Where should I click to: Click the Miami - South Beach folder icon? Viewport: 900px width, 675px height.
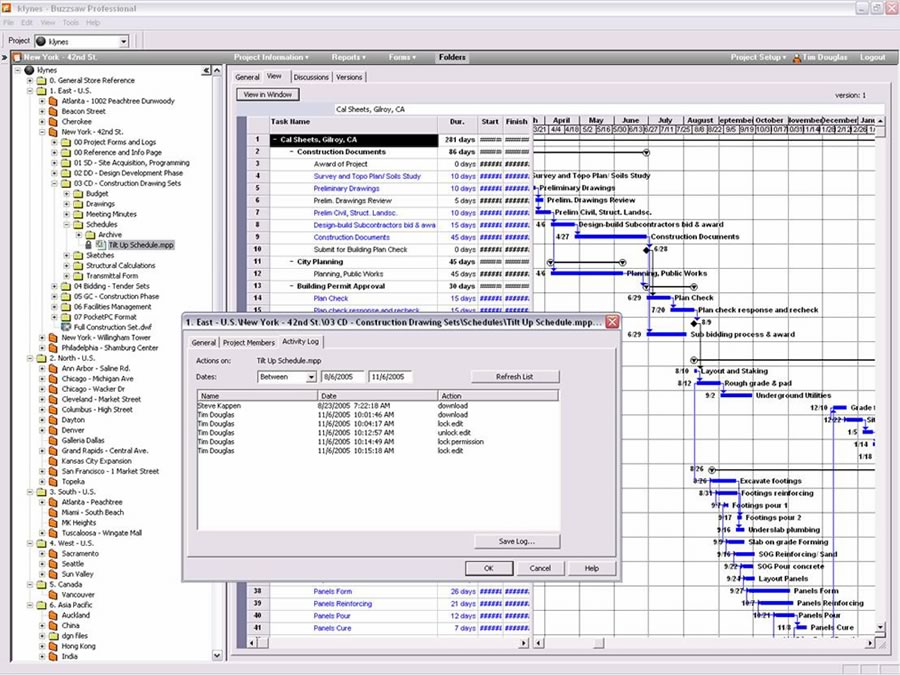click(x=53, y=513)
